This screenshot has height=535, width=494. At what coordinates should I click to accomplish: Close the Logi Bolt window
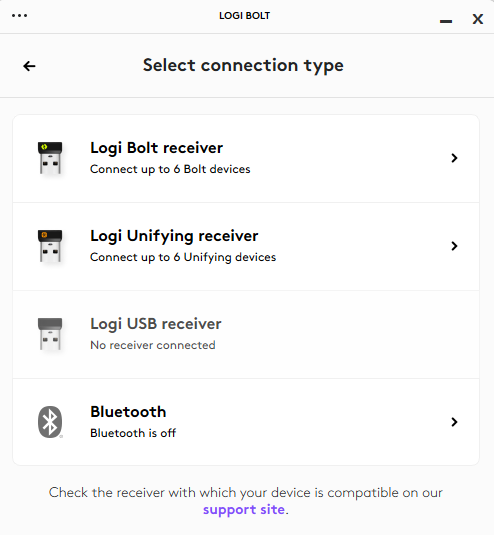[x=478, y=19]
